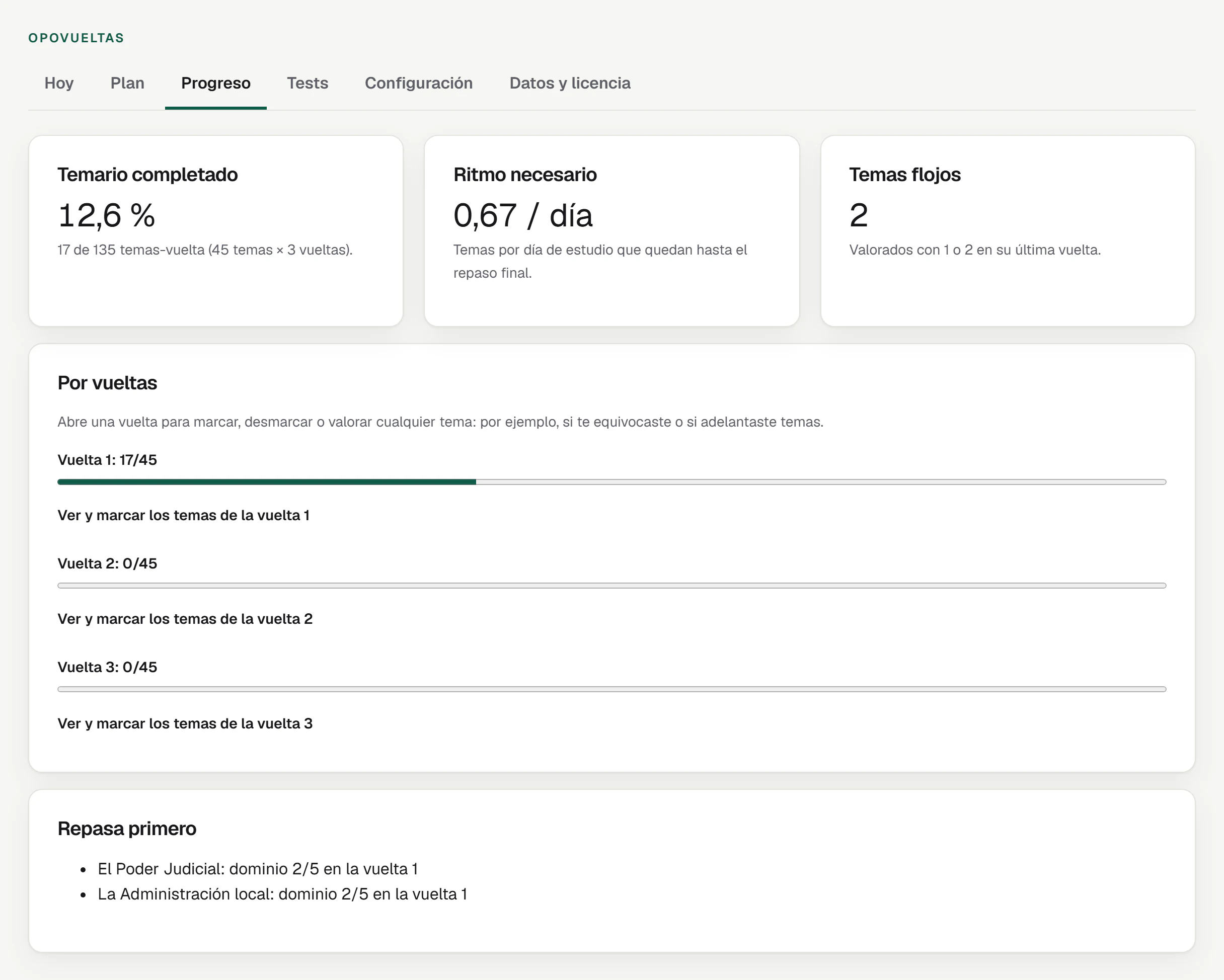Click the Vuelta 3 progress bar
Viewport: 1224px width, 980px height.
tap(612, 689)
